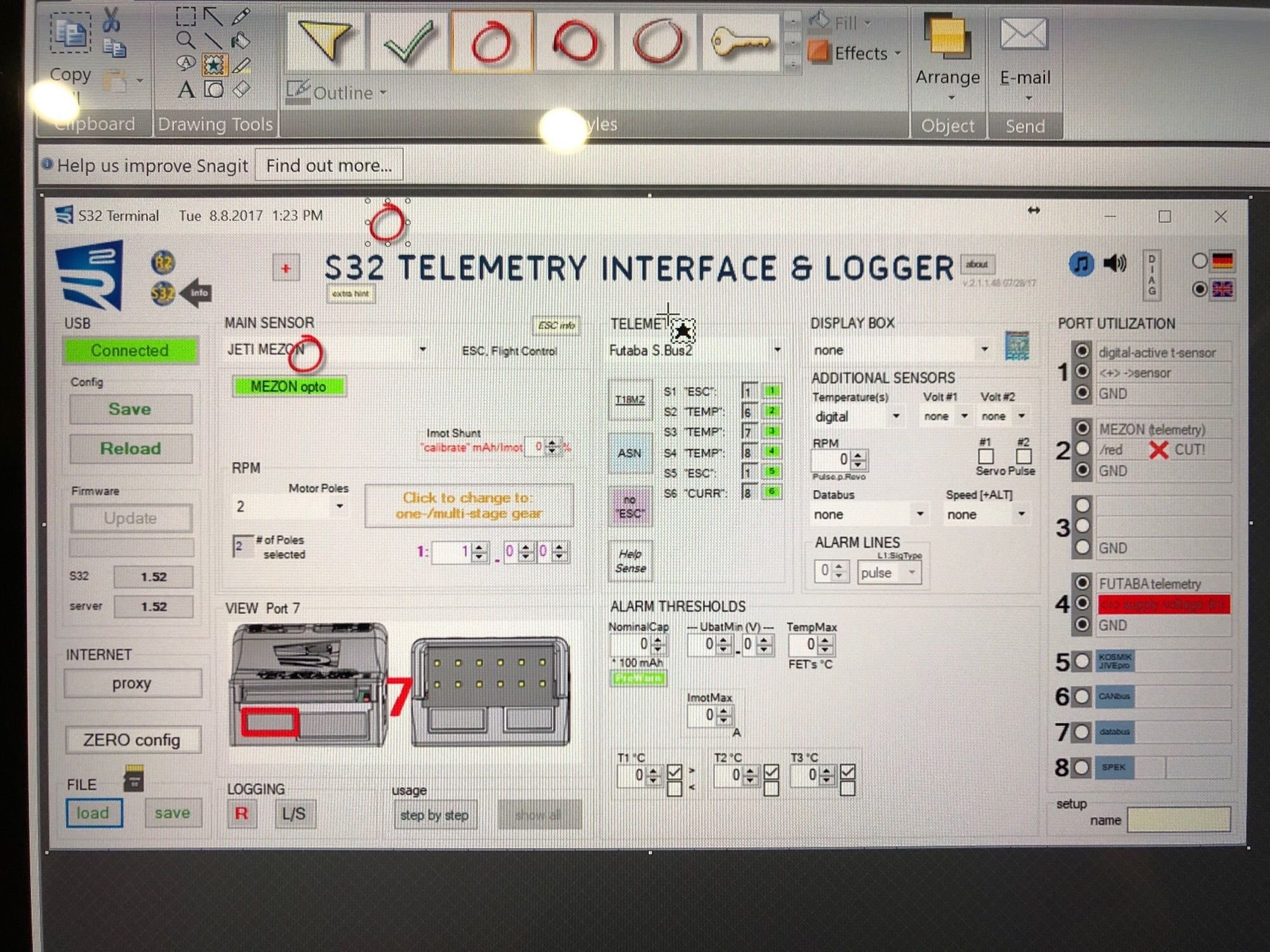Screen dimensions: 1270x952
Task: Toggle Servo Pulse #1 checkbox
Action: tap(986, 456)
